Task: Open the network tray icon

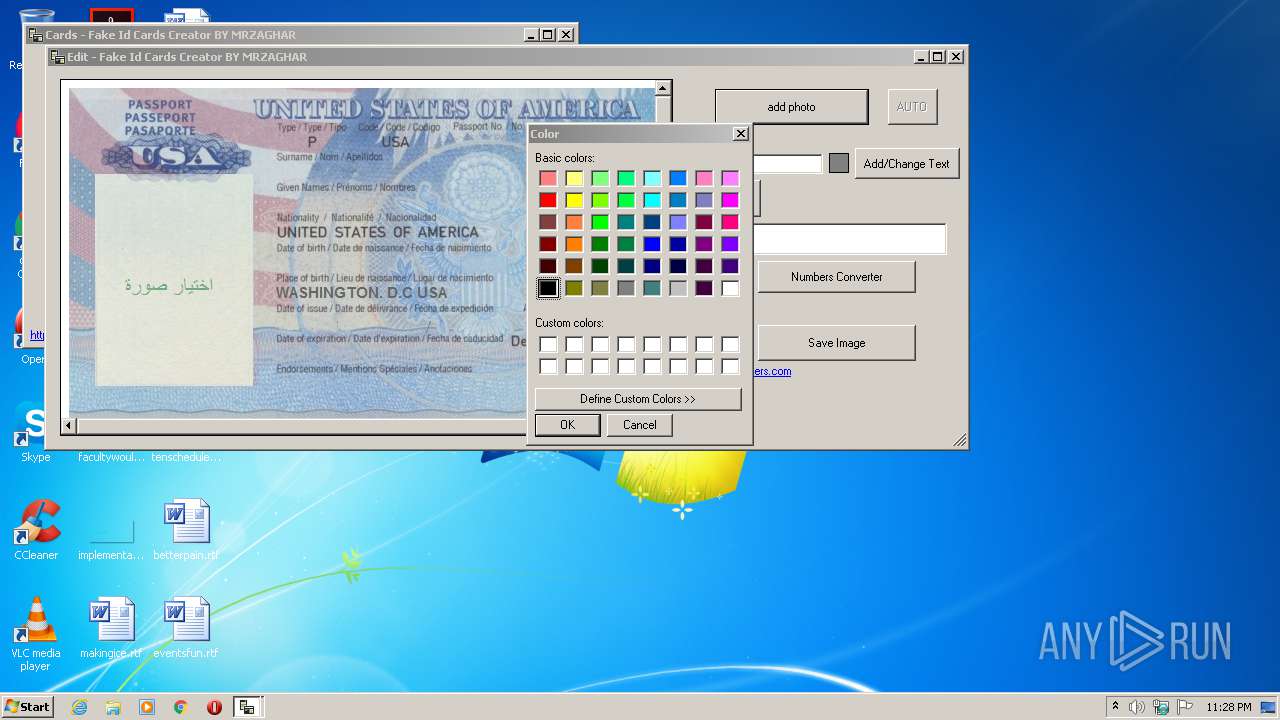Action: tap(1161, 707)
